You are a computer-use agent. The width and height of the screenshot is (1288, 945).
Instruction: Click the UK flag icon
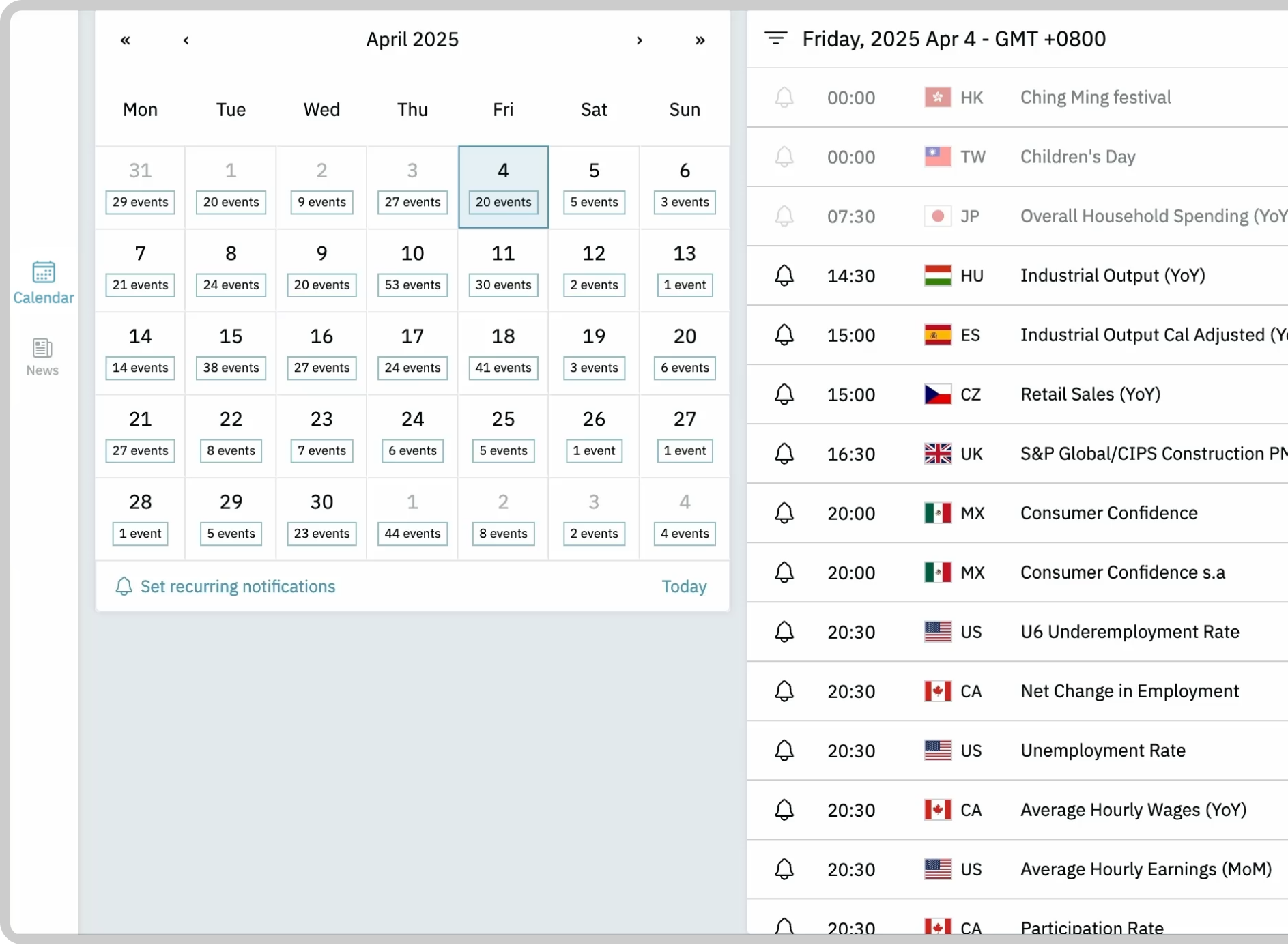[x=937, y=454]
